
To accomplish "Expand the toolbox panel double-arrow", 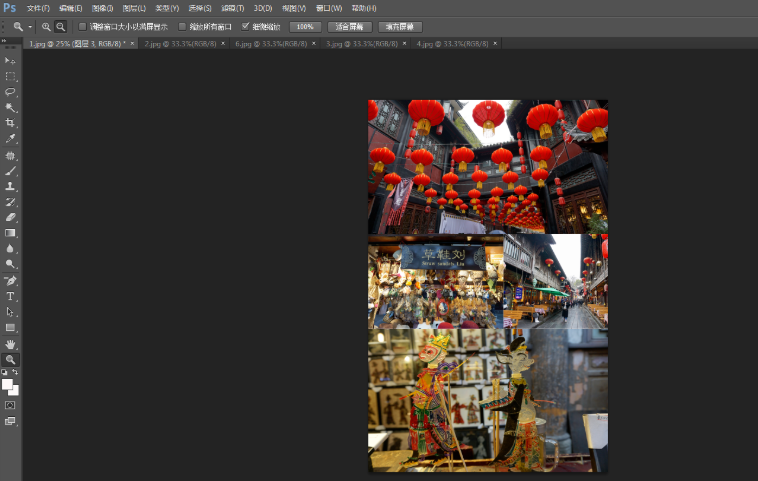I will (4, 40).
